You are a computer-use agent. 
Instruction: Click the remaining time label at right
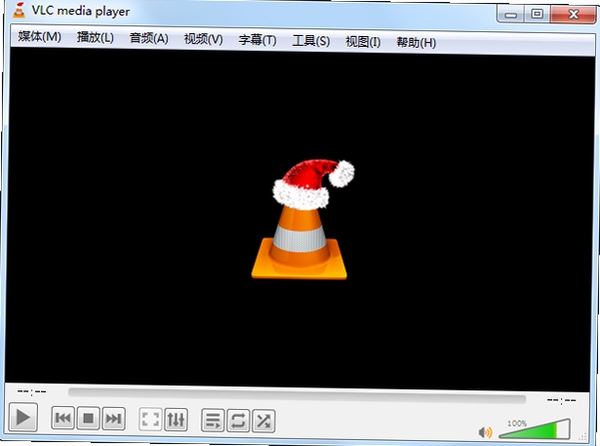pyautogui.click(x=561, y=400)
